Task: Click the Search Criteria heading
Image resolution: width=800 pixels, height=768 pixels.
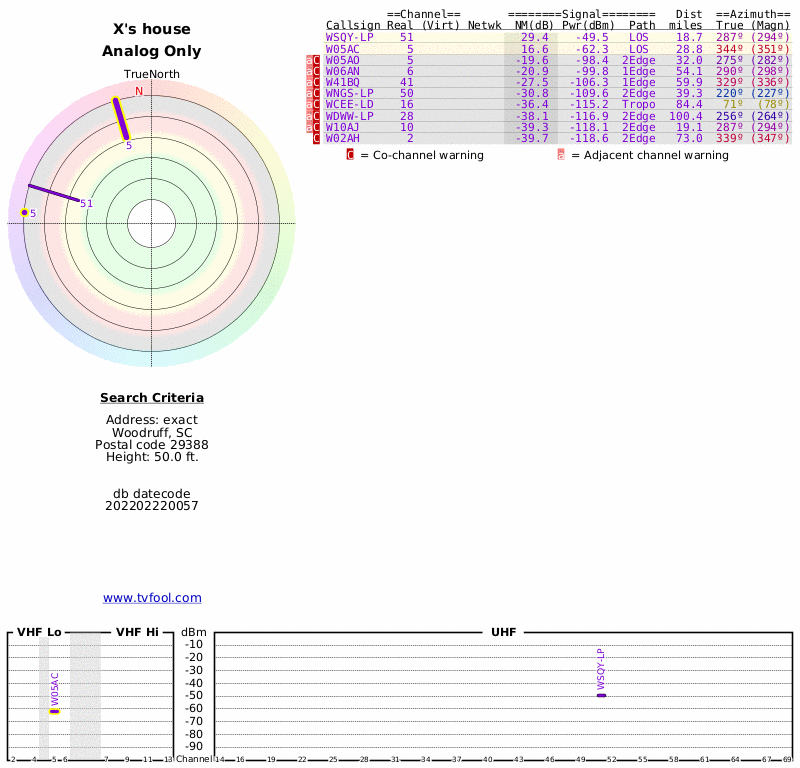Action: [152, 398]
